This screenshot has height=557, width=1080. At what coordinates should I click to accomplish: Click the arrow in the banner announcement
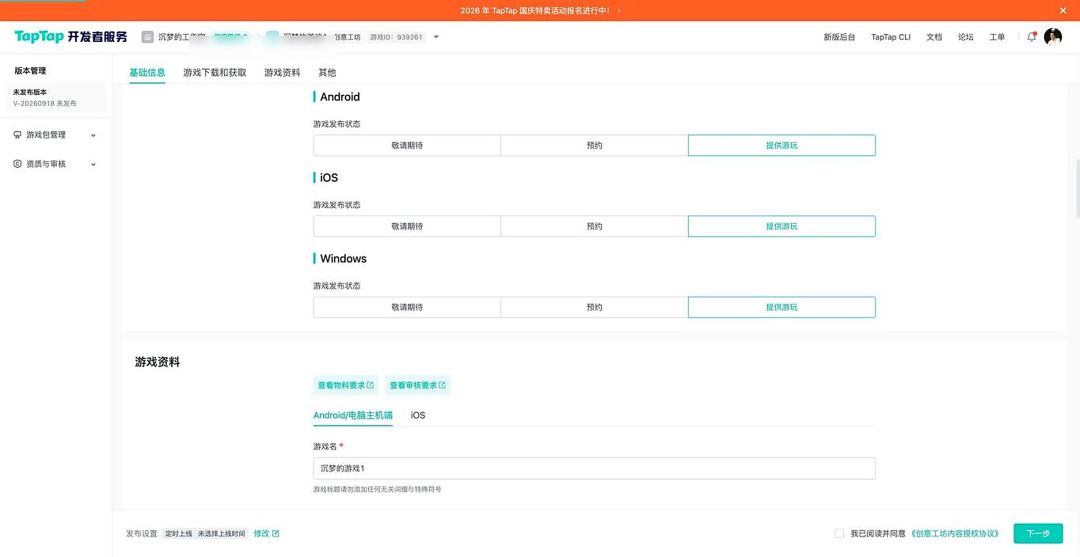point(619,10)
